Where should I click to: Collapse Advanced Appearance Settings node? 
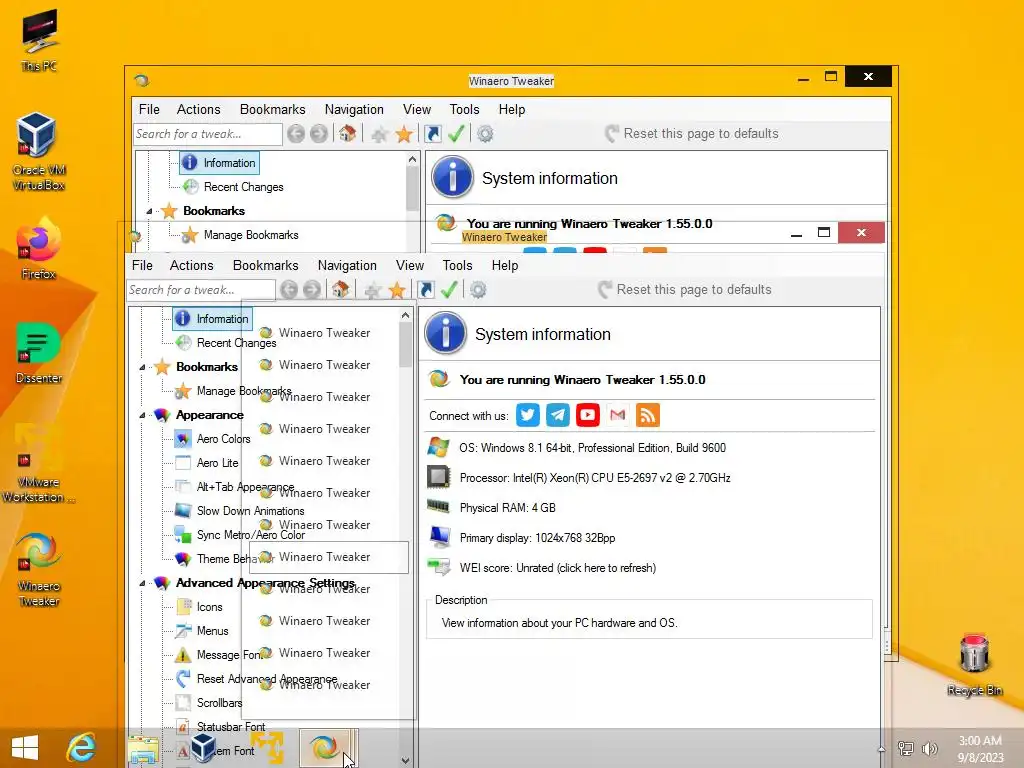pos(142,583)
